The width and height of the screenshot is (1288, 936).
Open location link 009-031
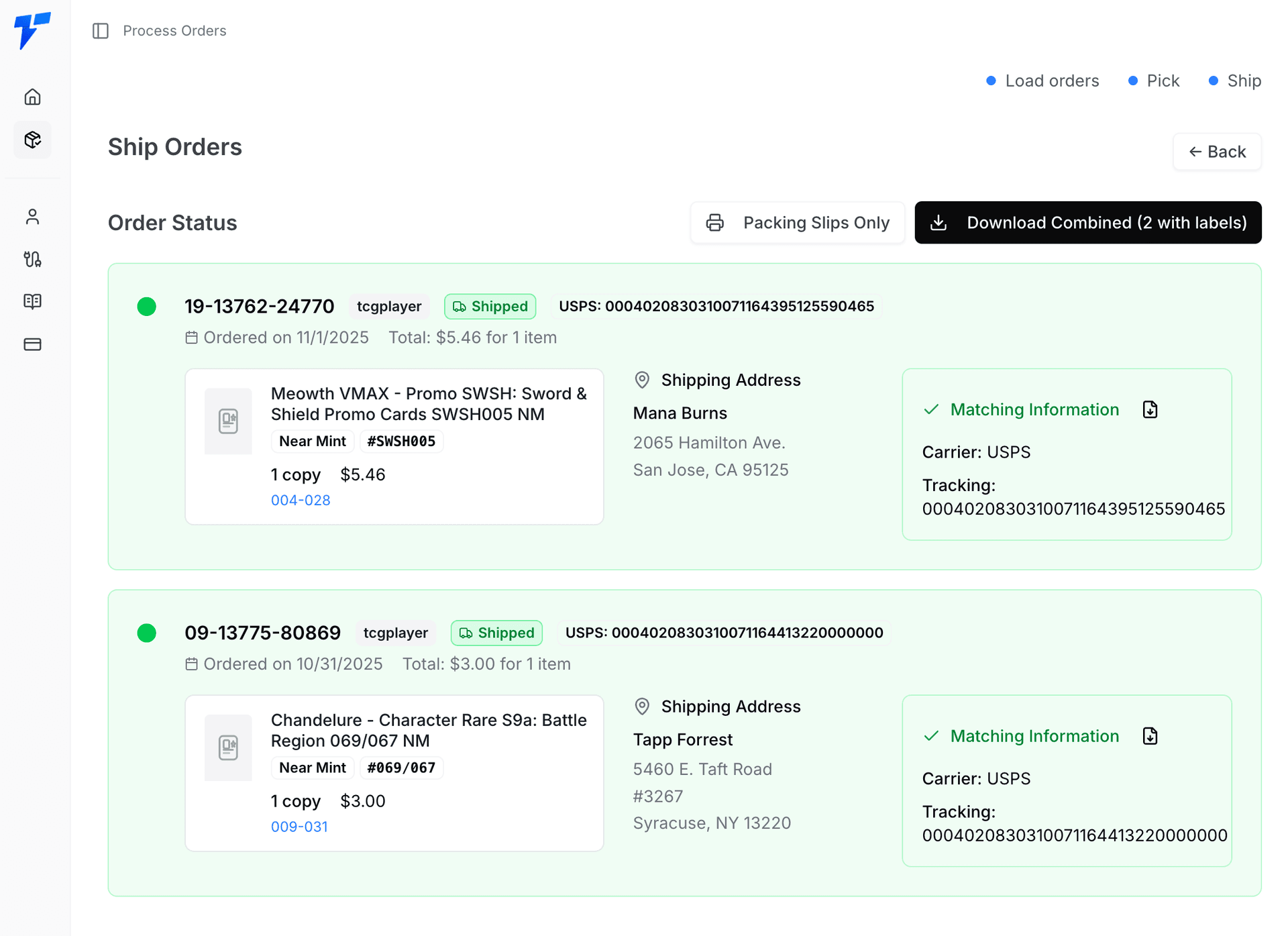click(x=299, y=827)
